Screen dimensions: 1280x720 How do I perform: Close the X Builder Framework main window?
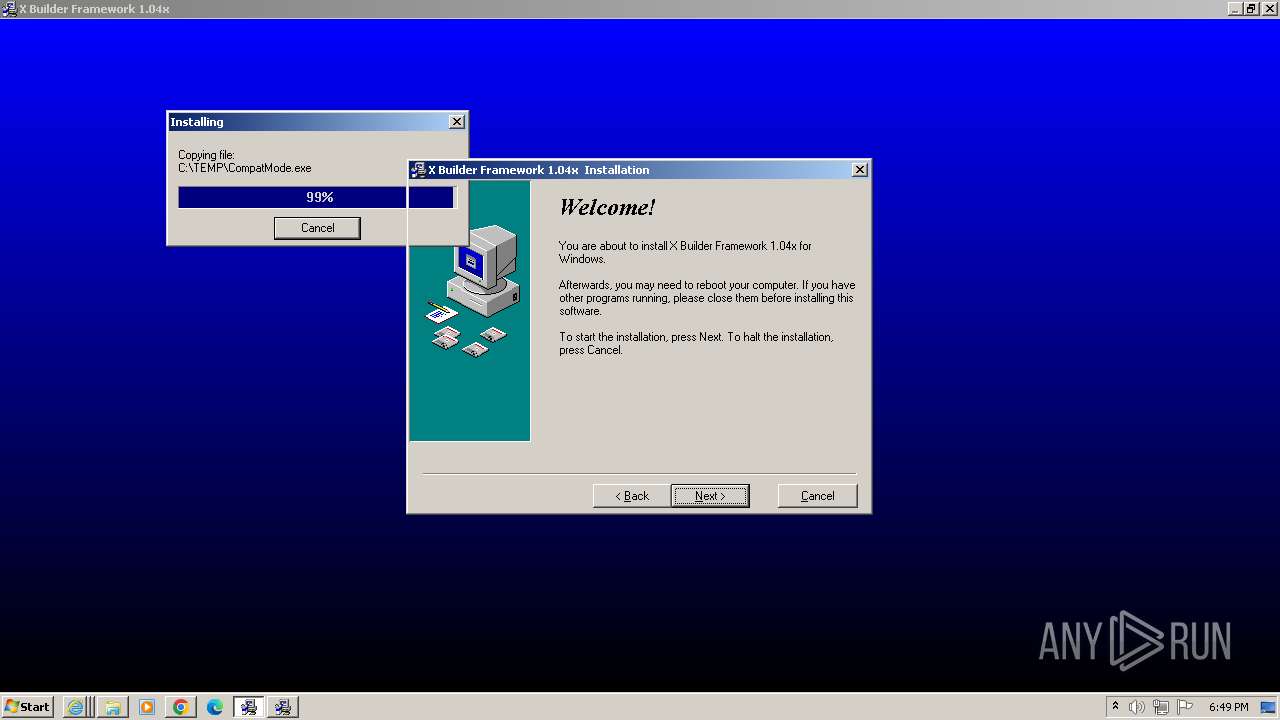pos(1268,9)
